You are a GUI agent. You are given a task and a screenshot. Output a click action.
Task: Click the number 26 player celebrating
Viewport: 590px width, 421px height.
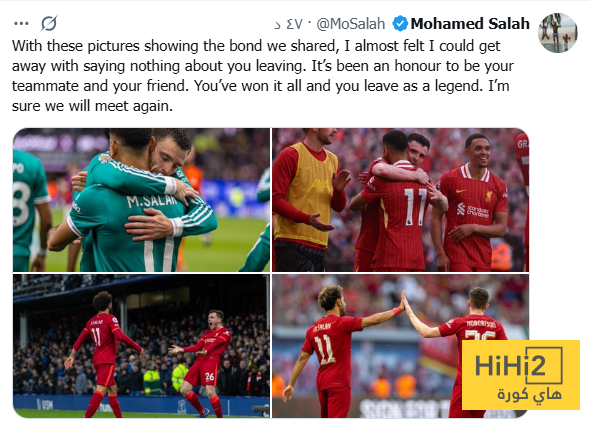[203, 363]
